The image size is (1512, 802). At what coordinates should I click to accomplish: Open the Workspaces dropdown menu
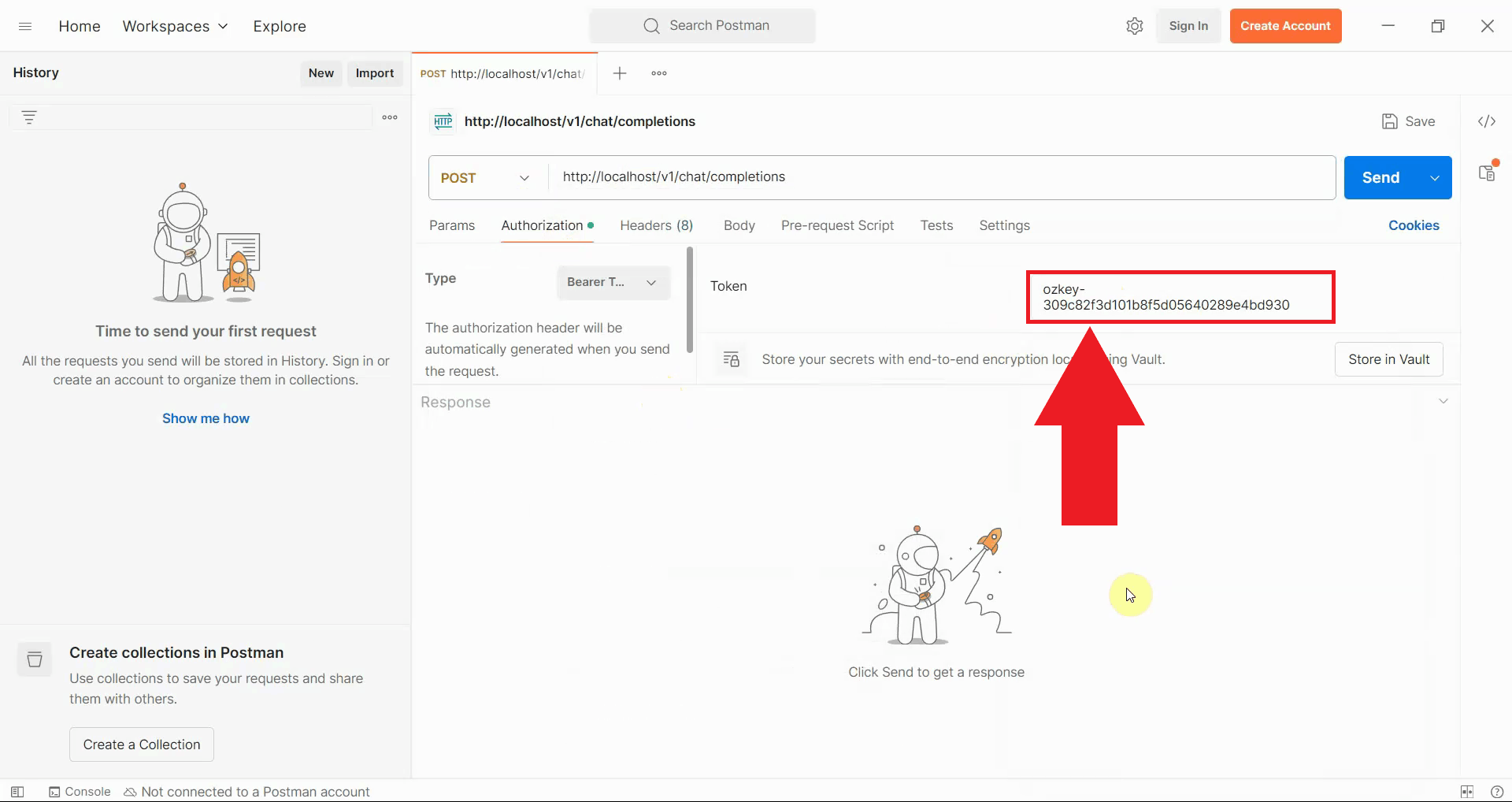pos(175,26)
